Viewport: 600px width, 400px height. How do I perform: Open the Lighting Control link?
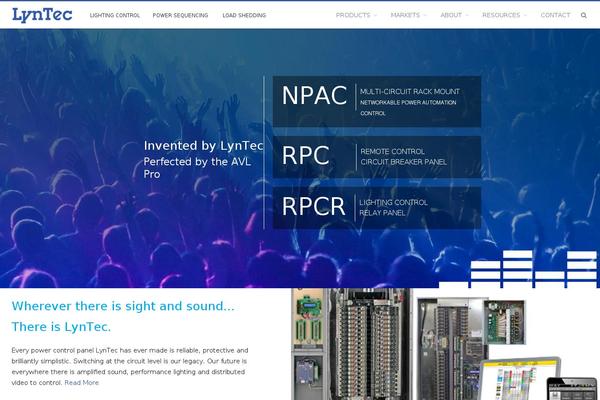tap(115, 15)
